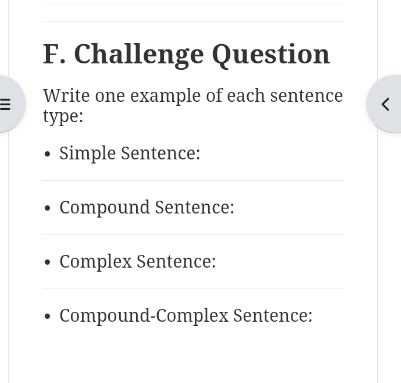Collapse side panel with left chevron

pos(385,104)
